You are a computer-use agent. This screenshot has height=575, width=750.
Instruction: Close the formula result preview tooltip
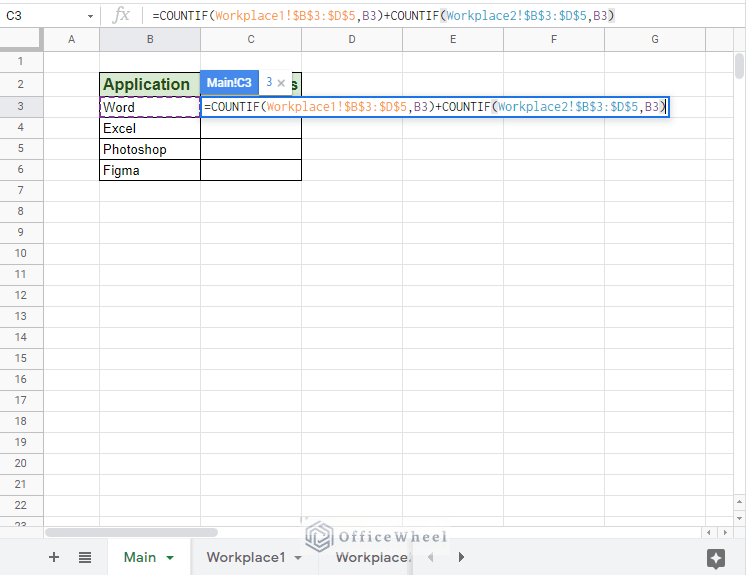tap(281, 83)
